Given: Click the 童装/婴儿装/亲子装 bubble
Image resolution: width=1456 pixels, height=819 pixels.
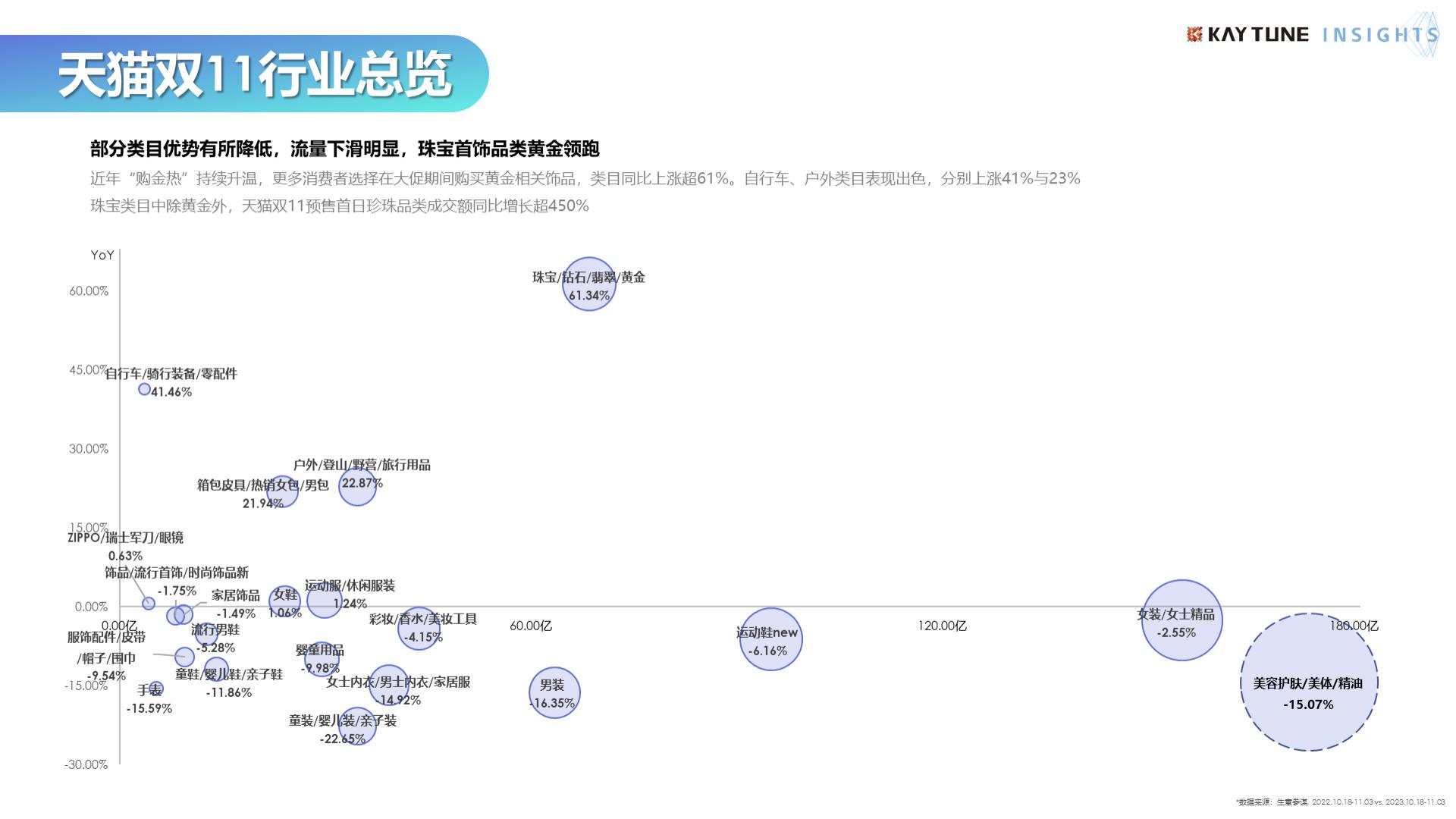Looking at the screenshot, I should (357, 726).
